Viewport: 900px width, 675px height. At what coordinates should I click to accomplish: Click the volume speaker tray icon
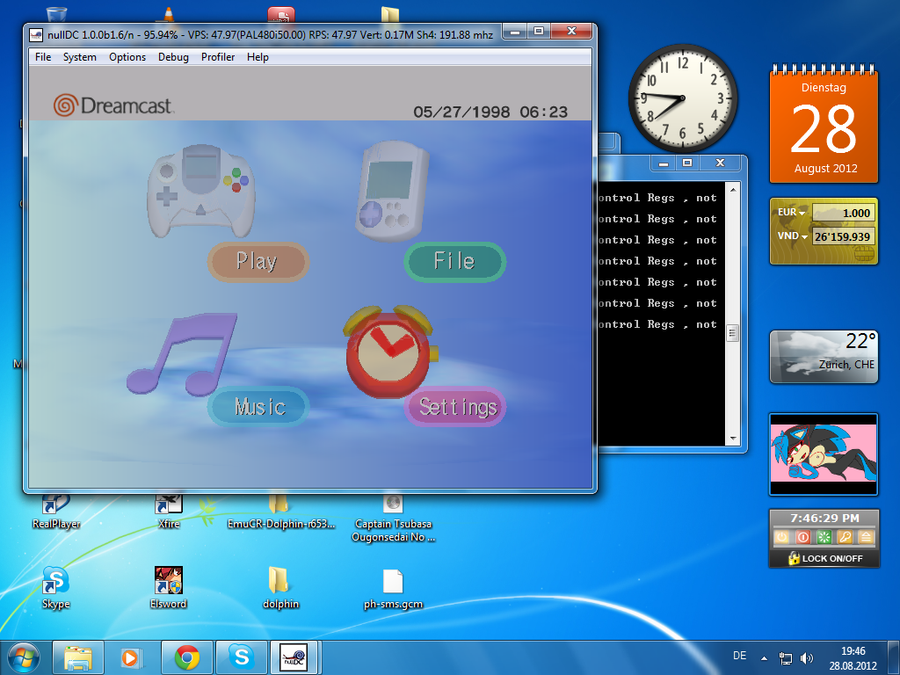tap(806, 658)
